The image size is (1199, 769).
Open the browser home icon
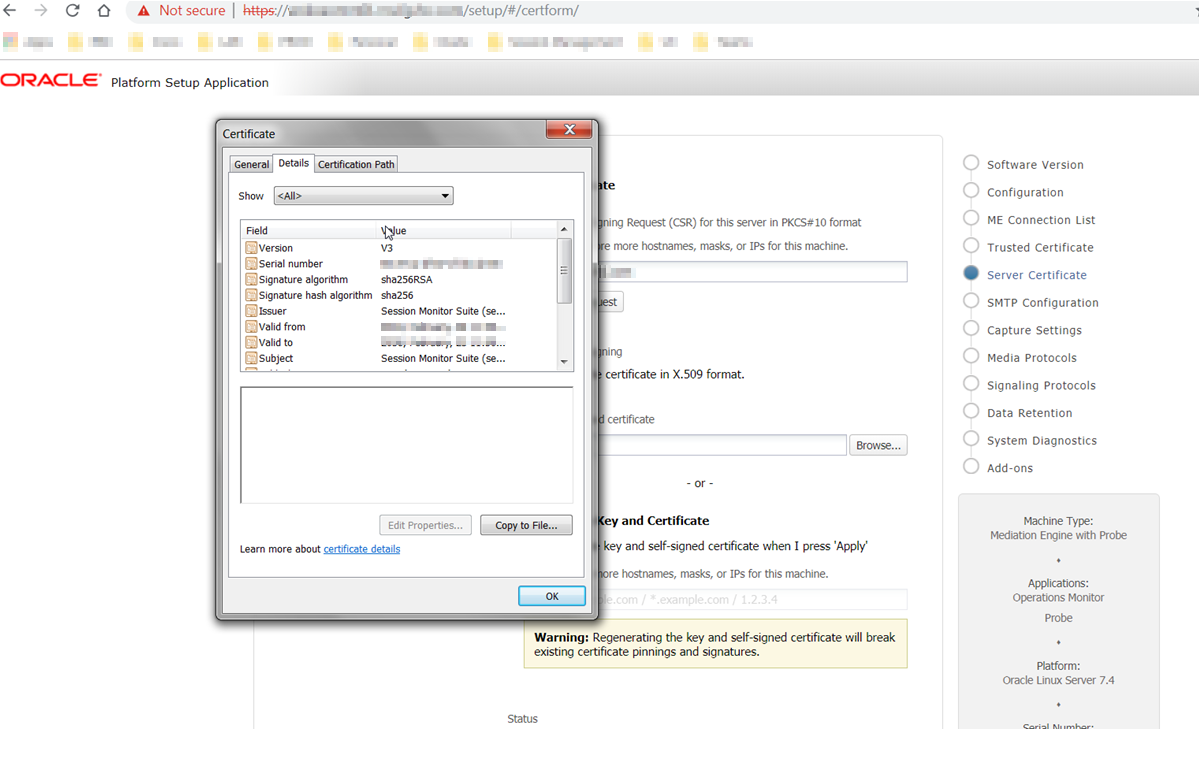[x=104, y=11]
